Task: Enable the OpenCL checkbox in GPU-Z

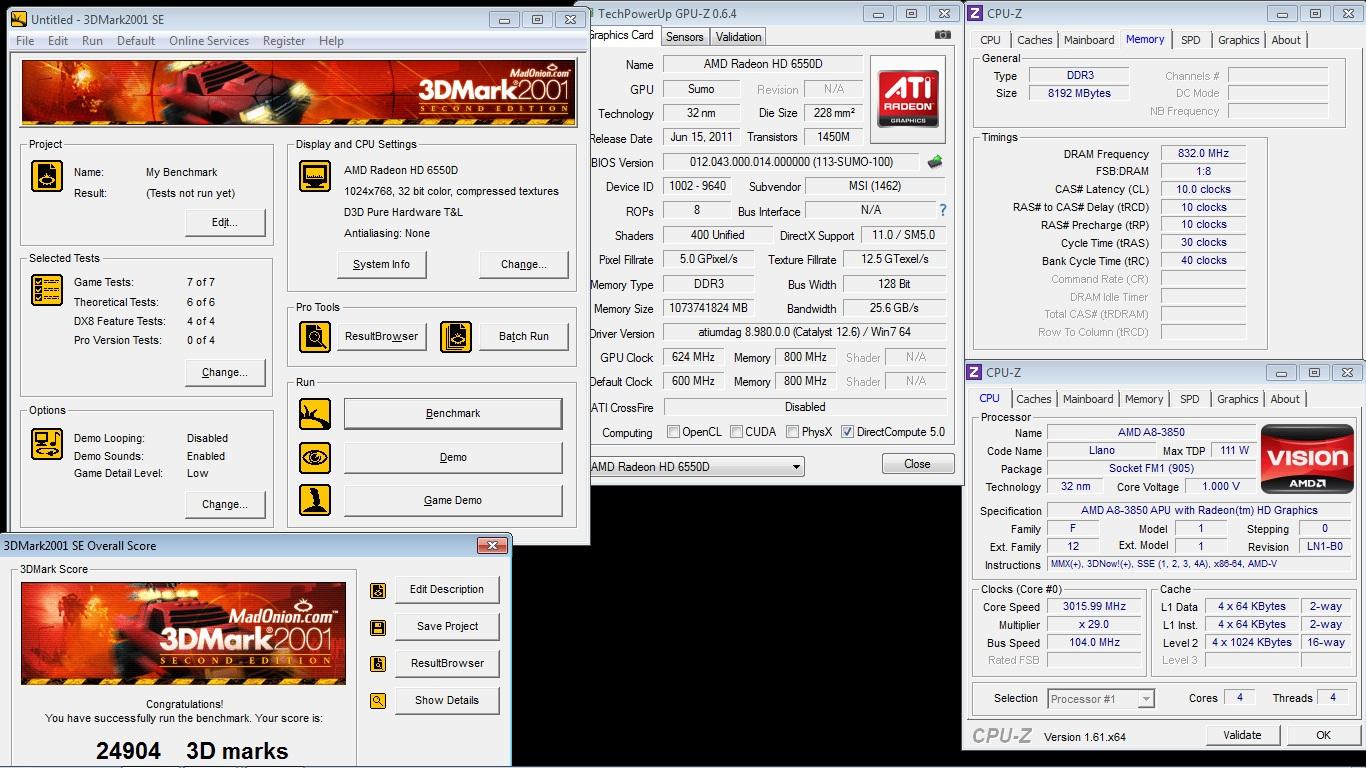Action: [673, 432]
